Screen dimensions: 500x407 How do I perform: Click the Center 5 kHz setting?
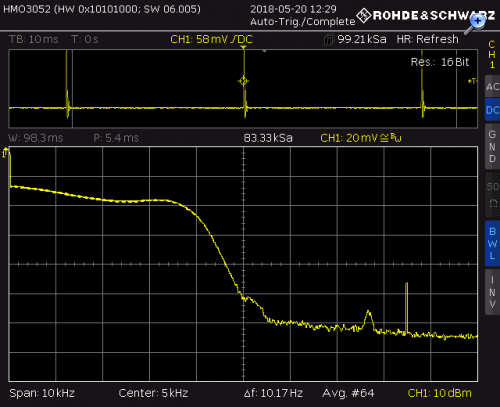pos(153,393)
